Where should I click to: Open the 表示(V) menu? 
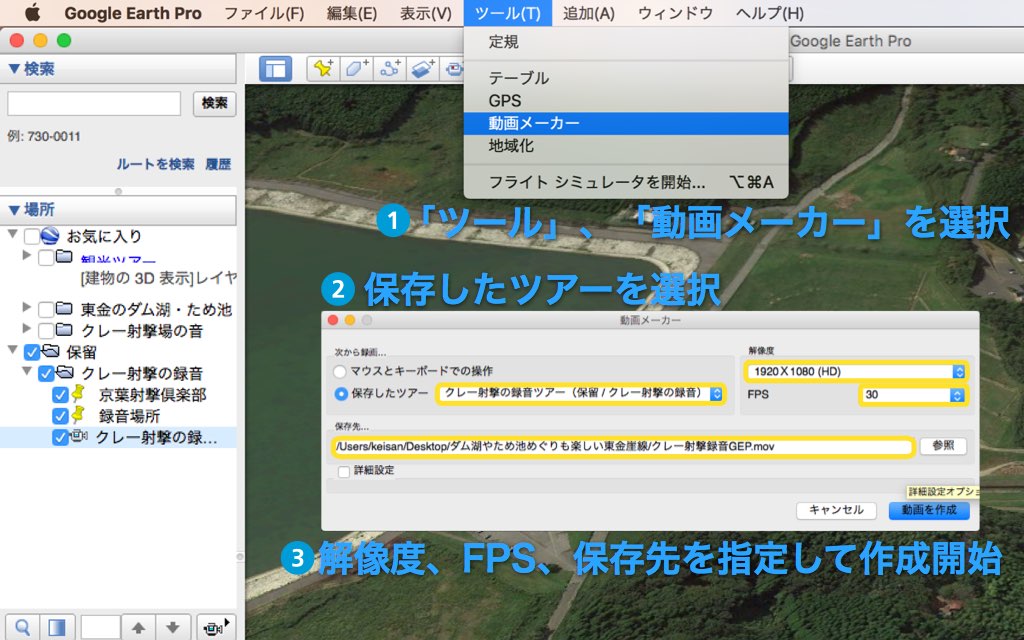tap(426, 13)
